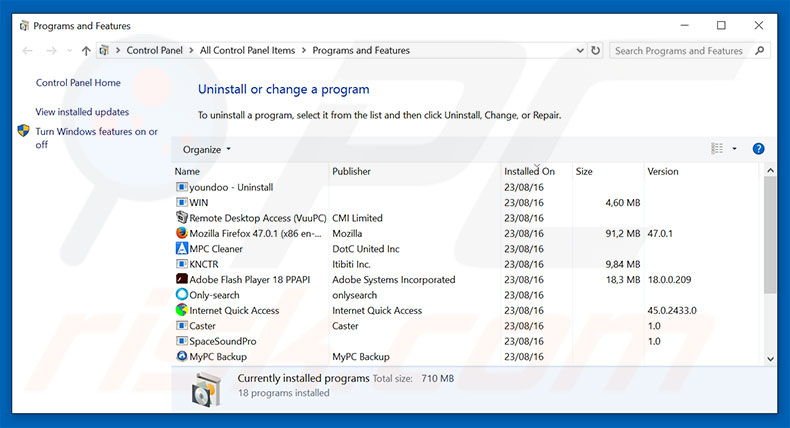The width and height of the screenshot is (790, 428).
Task: Click the search magnifier icon
Action: [x=760, y=50]
